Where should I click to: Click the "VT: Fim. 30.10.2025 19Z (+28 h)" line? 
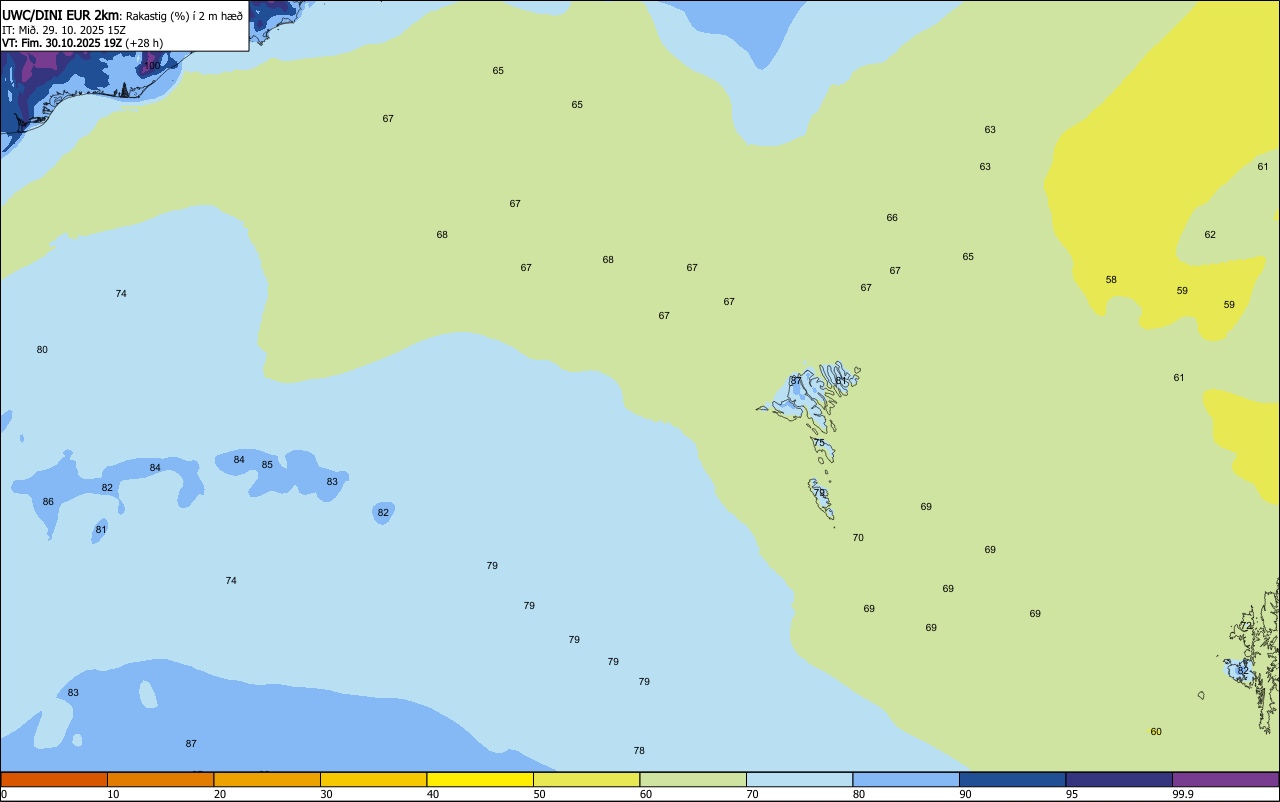(82, 43)
